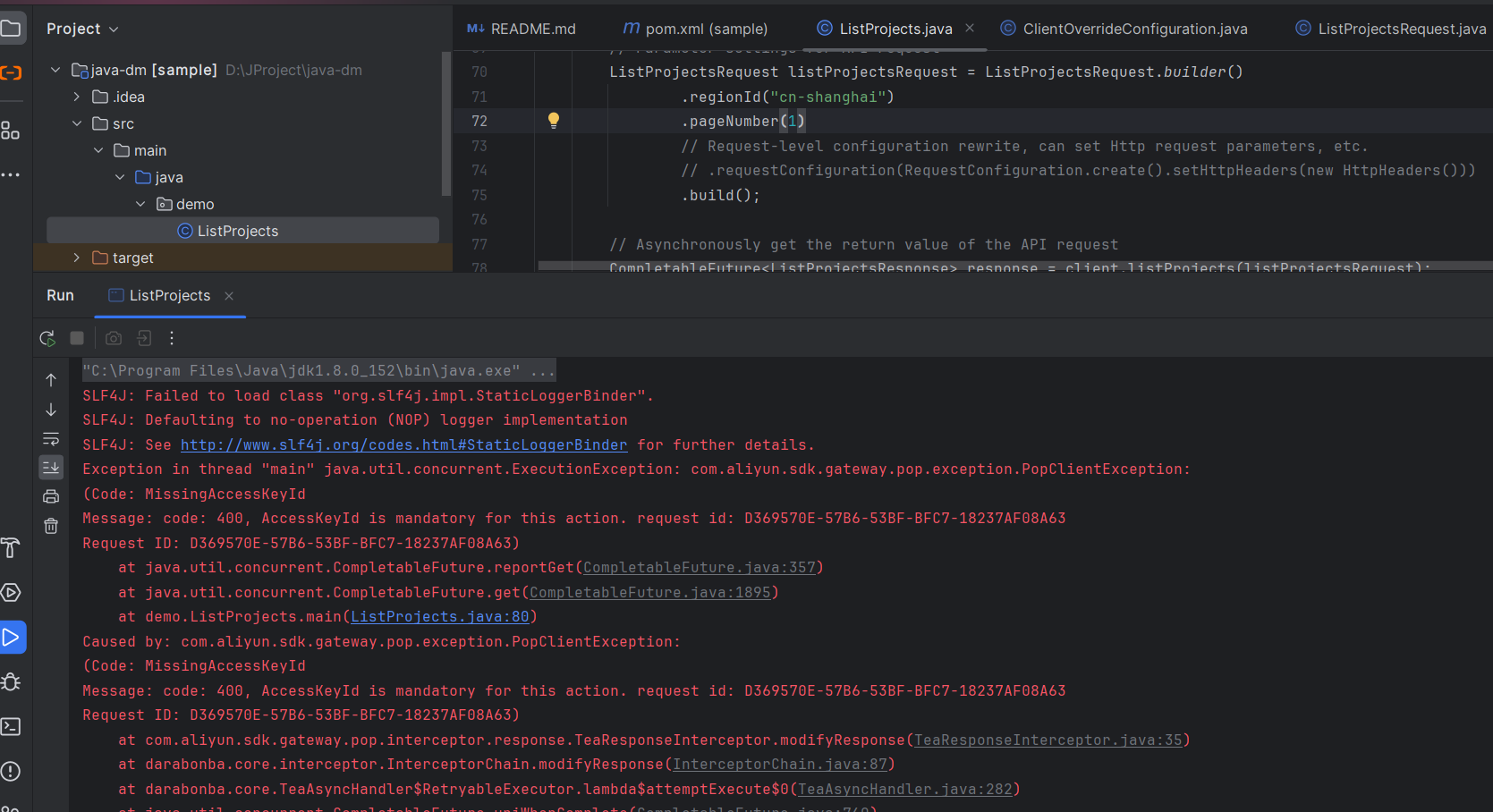Open the Run tool window icon
The height and width of the screenshot is (812, 1493).
point(13,638)
